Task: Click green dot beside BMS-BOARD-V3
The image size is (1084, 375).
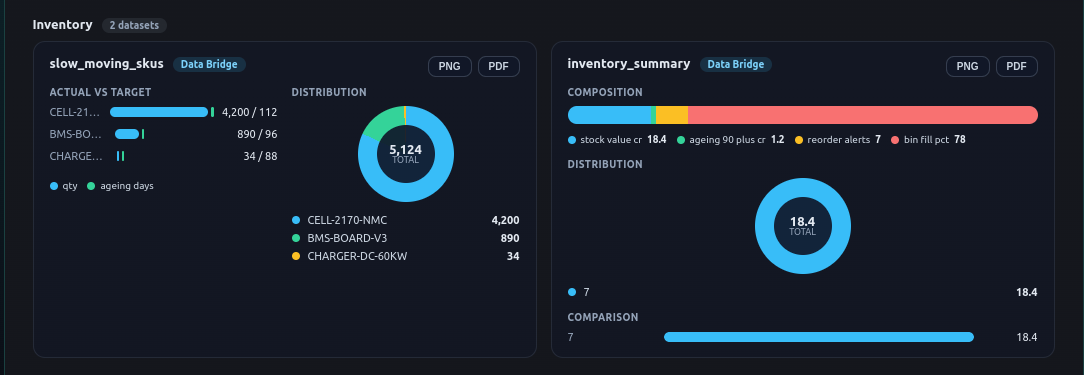Action: point(296,238)
